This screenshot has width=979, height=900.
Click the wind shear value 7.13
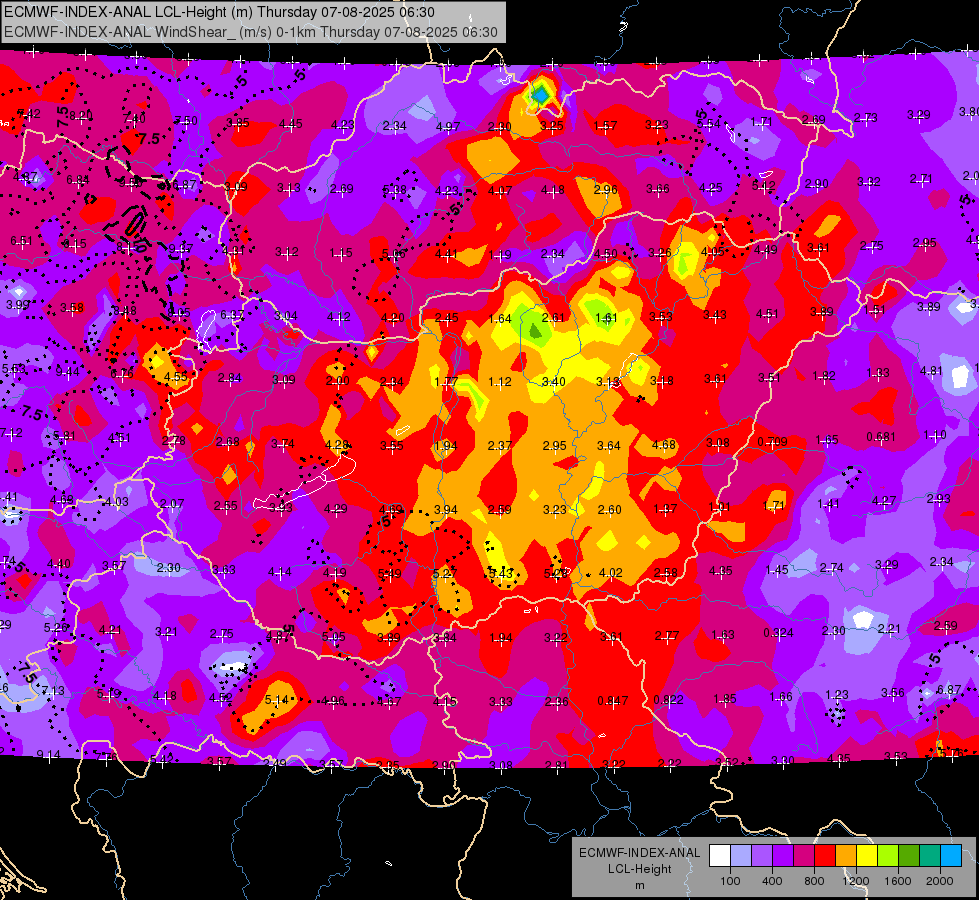tap(53, 691)
